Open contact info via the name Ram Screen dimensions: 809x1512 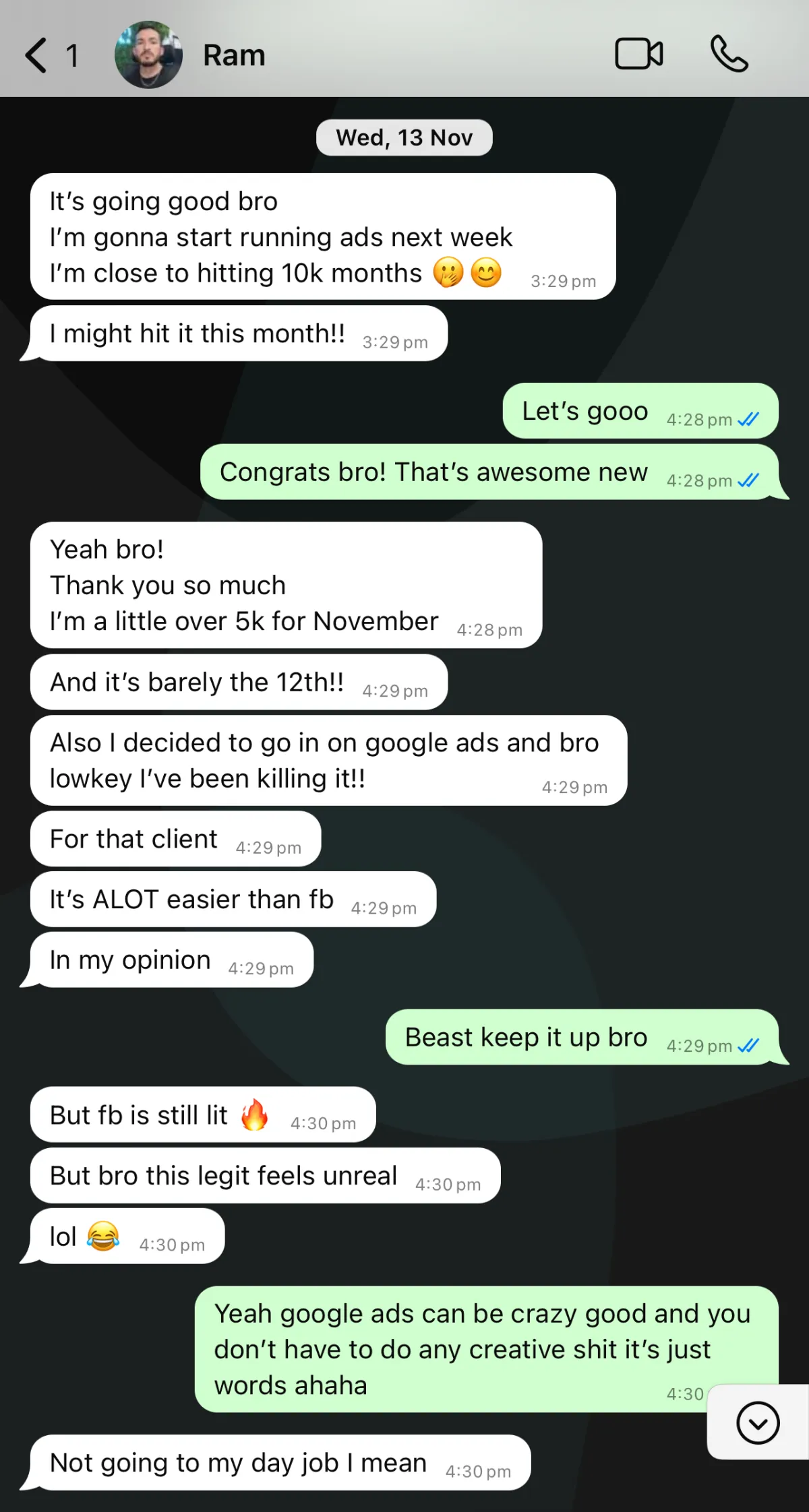tap(234, 55)
